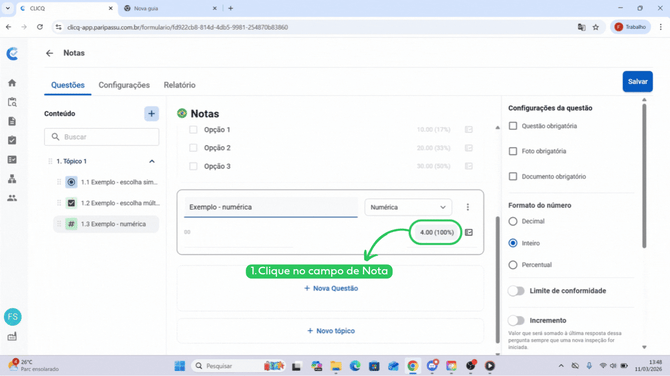Open the Numérica question type dropdown
The image size is (670, 376).
[x=408, y=207]
